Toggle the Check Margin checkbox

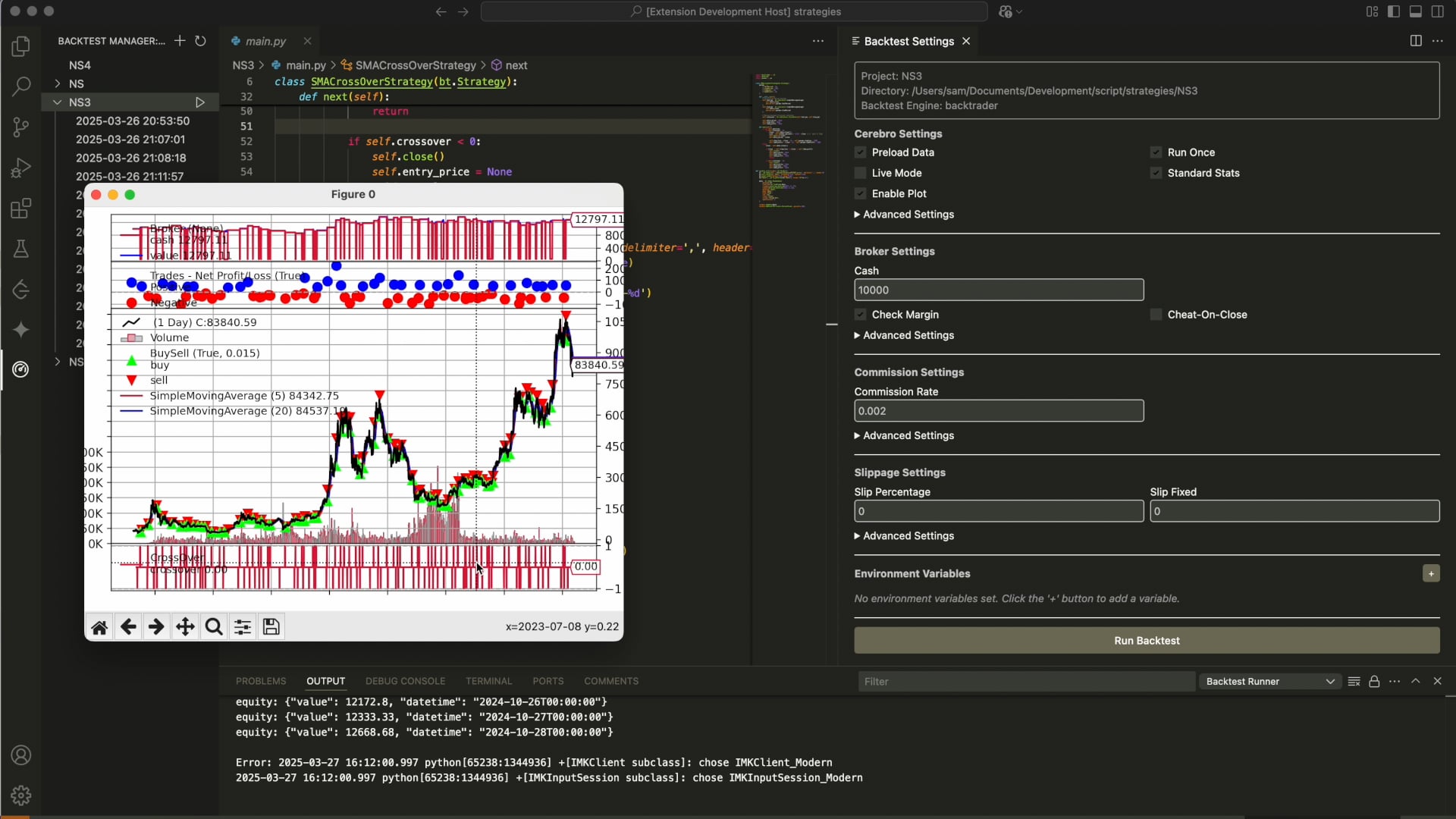click(x=860, y=315)
